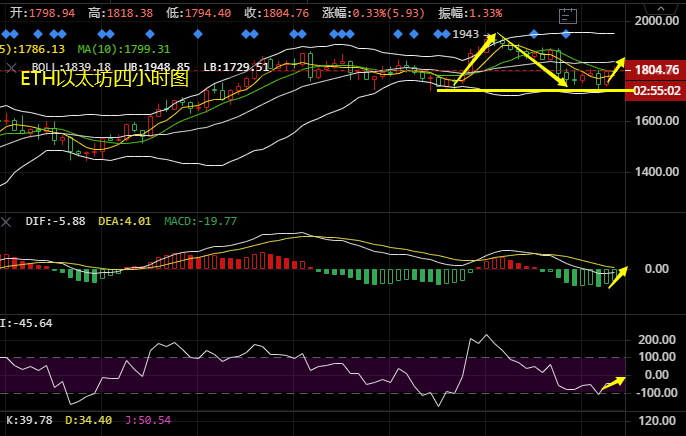Close the BOLL indicator using its X icon
Image resolution: width=686 pixels, height=436 pixels.
(x=11, y=67)
